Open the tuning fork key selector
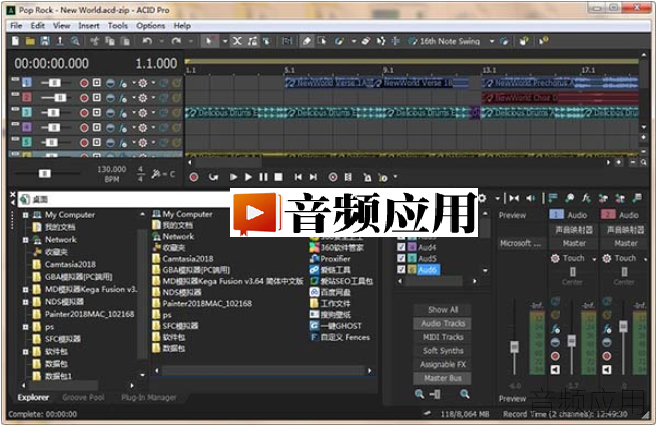The image size is (657, 426). pyautogui.click(x=157, y=174)
